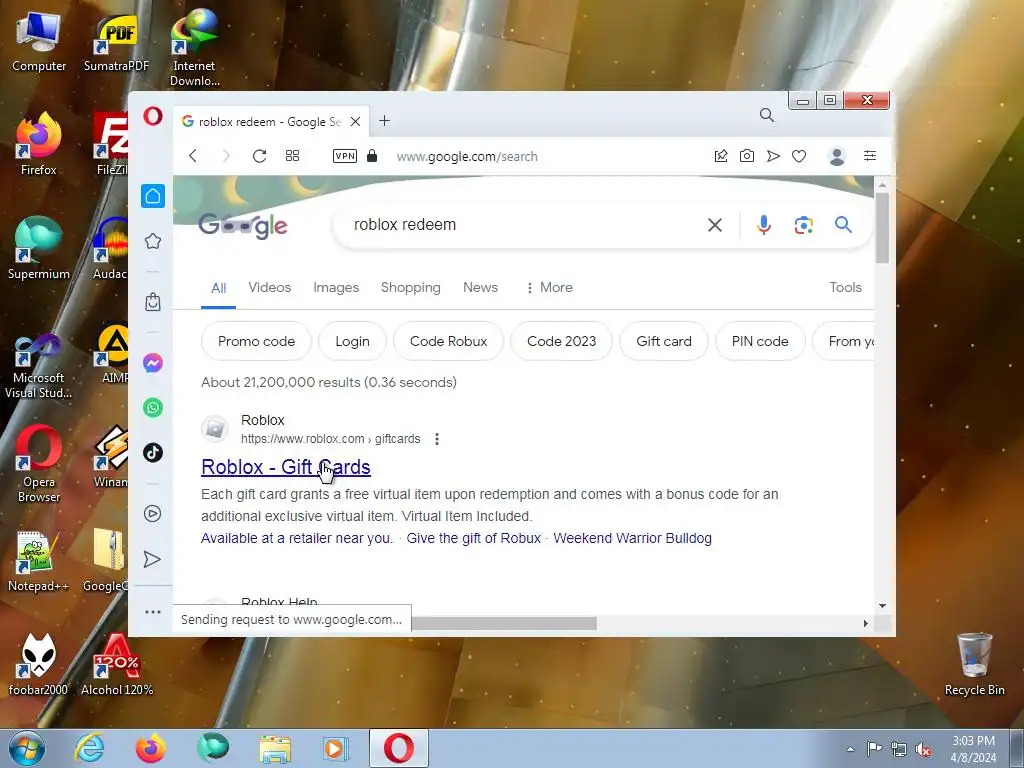Add page to bookmarks with the heart icon
This screenshot has width=1024, height=768.
coord(799,156)
